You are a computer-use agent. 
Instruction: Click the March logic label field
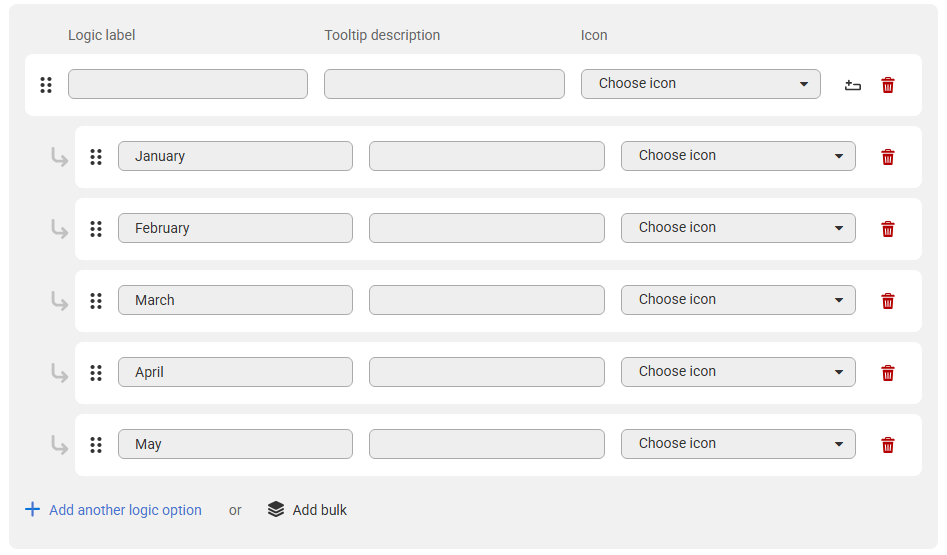(x=235, y=300)
